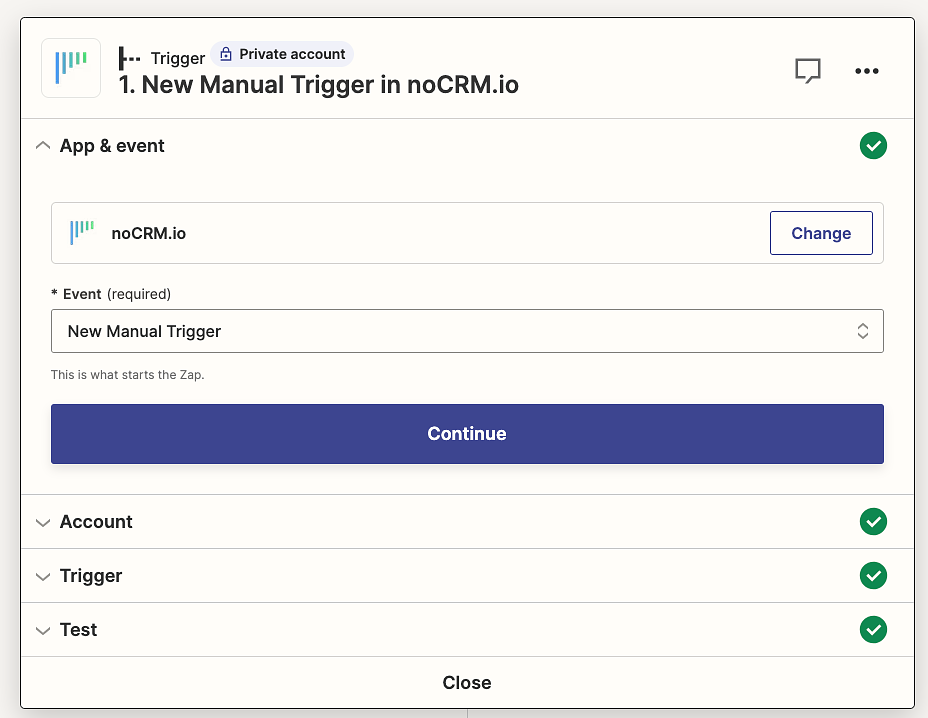Viewport: 928px width, 718px height.
Task: Click the green checkmark beside Account
Action: [873, 521]
